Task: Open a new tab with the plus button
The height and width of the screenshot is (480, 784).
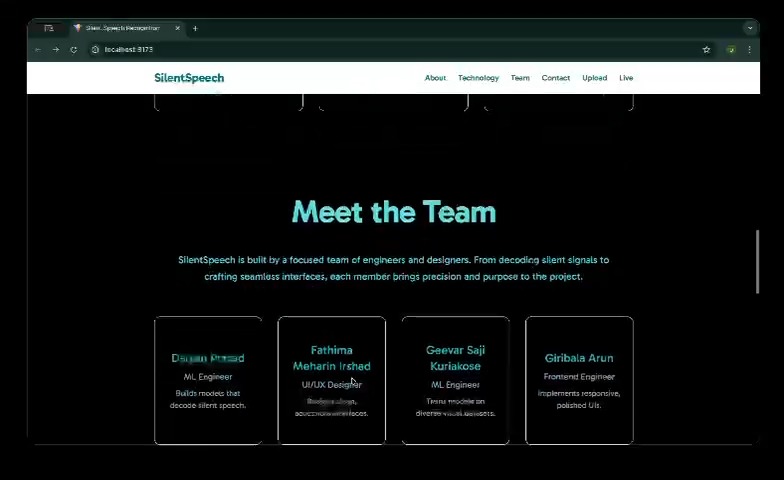Action: (x=195, y=28)
